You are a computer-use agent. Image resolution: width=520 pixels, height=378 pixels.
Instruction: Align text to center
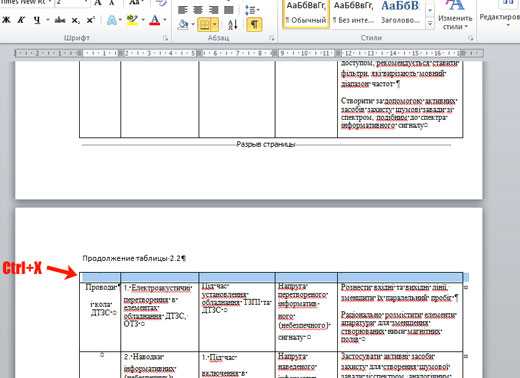tap(198, 10)
